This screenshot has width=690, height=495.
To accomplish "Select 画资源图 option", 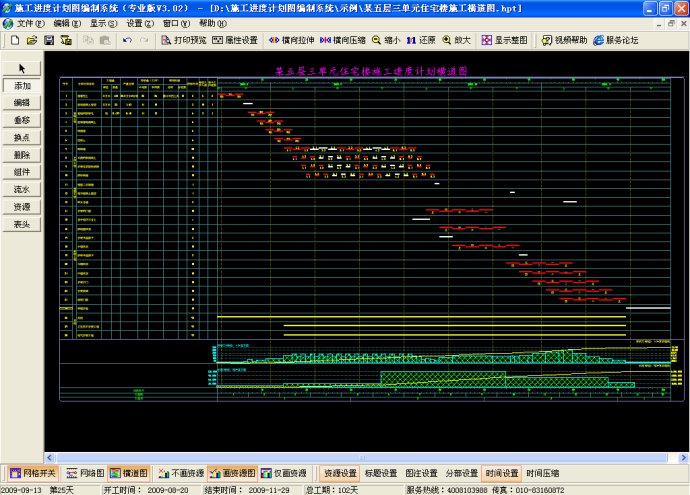I will (x=232, y=473).
